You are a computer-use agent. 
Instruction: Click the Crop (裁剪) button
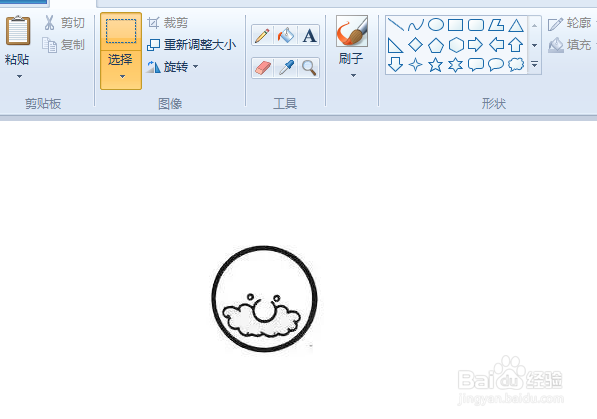point(168,23)
